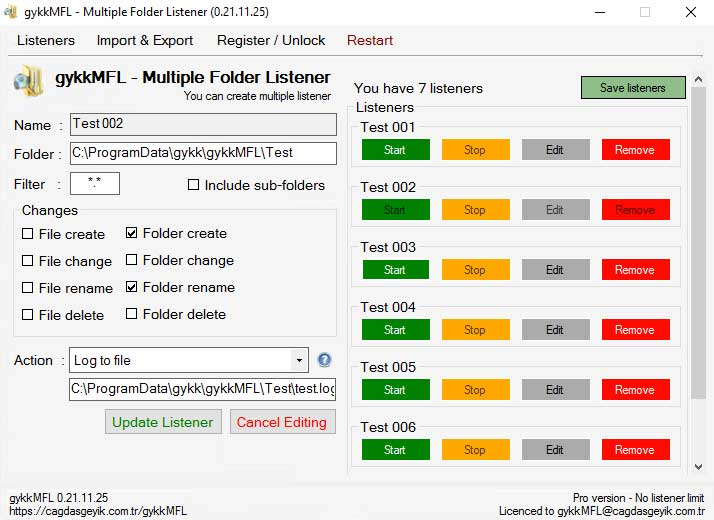Remove the Test 005 listener
Screen dimensions: 714x520
pyautogui.click(x=635, y=390)
